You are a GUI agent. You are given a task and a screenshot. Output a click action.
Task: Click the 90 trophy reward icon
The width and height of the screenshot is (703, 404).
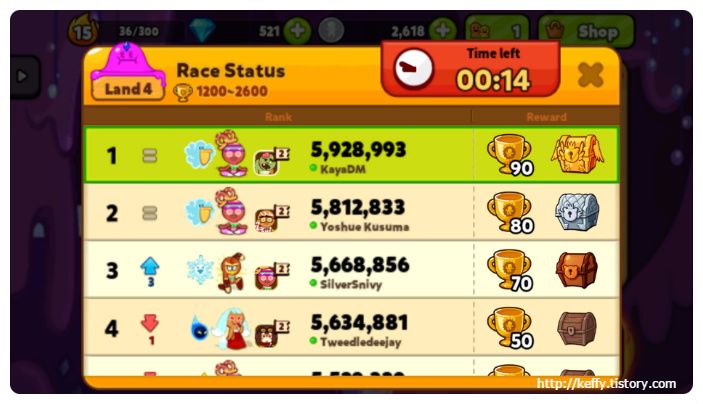point(510,155)
